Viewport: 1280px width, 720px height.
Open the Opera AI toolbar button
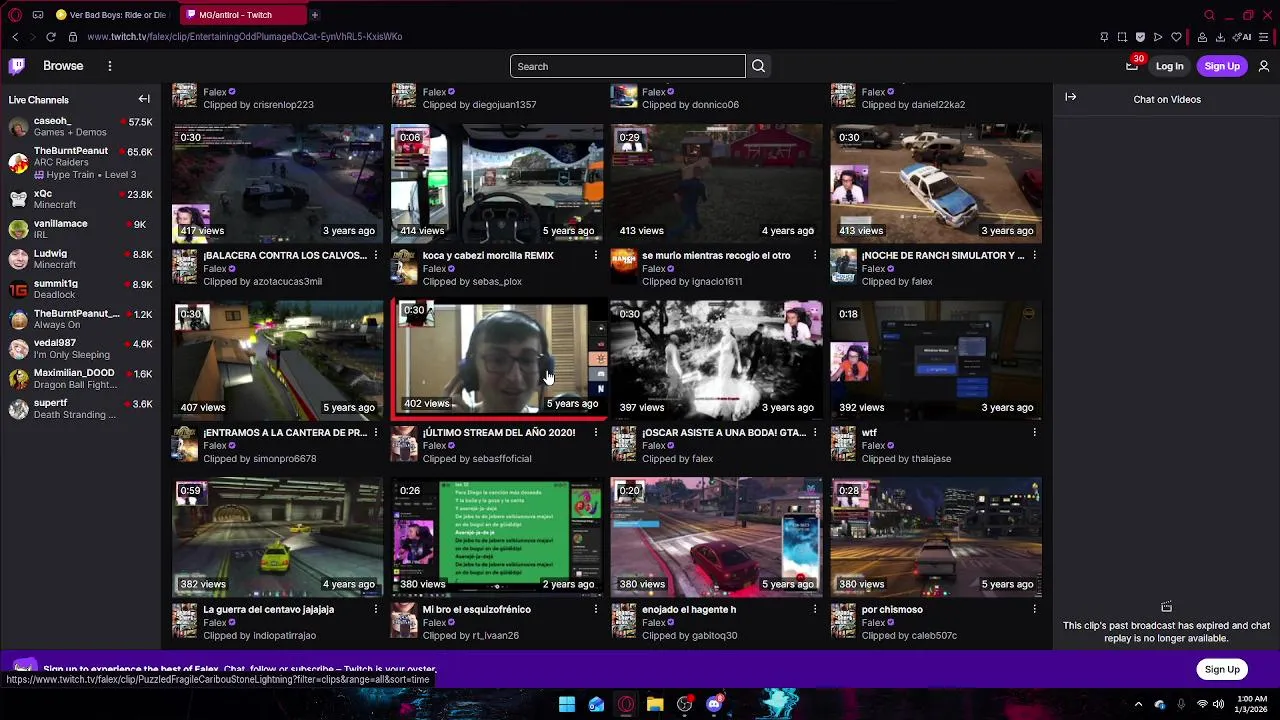[x=1244, y=37]
